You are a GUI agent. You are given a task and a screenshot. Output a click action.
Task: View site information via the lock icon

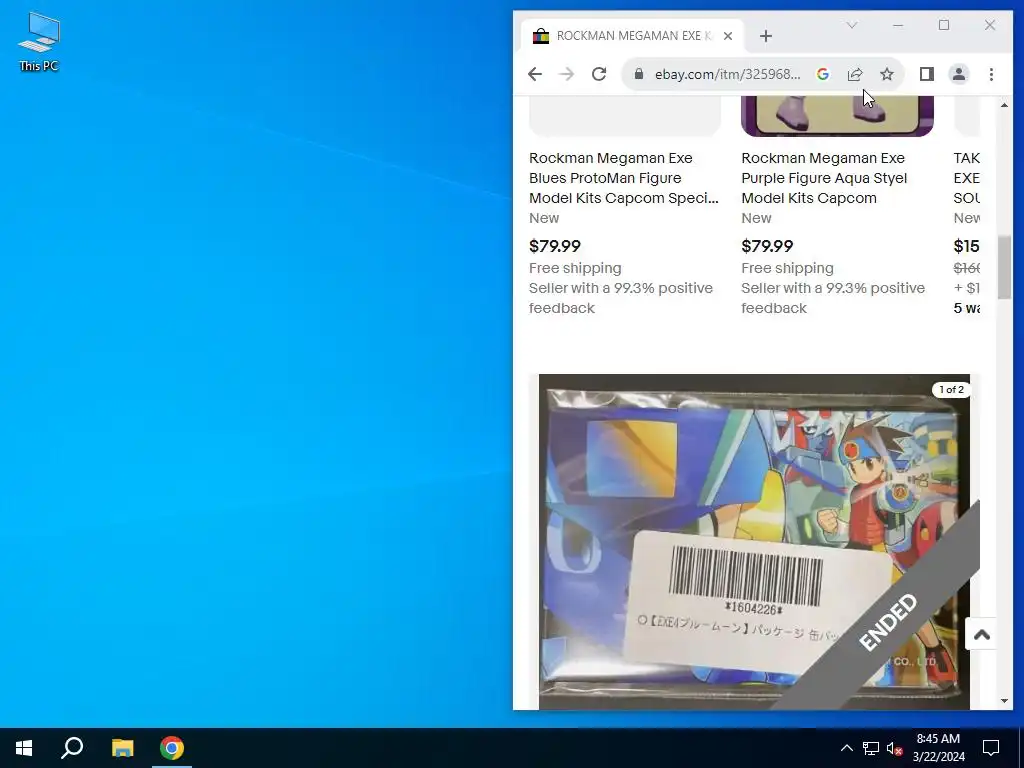coord(639,74)
